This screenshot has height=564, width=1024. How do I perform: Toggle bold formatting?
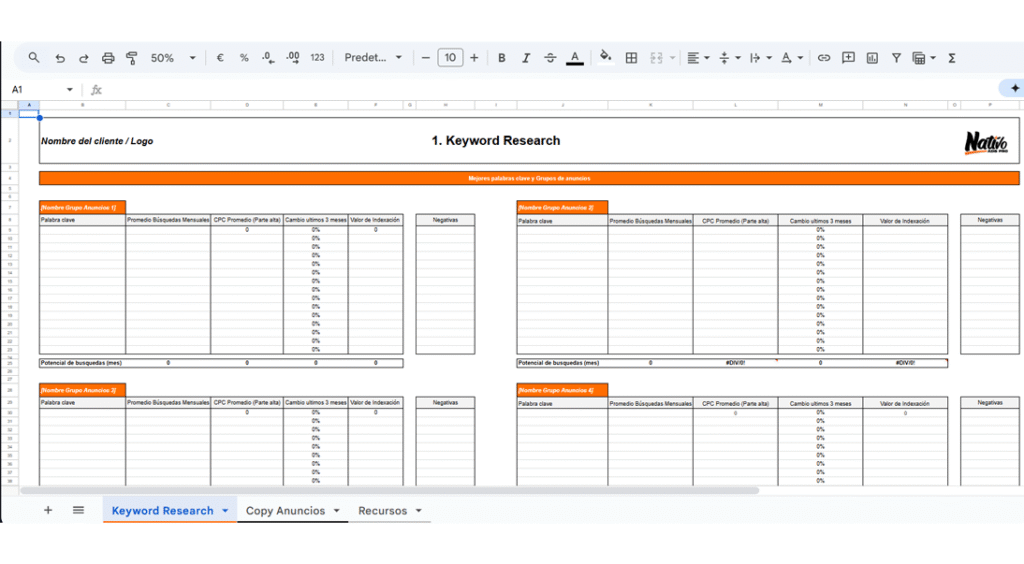[x=502, y=58]
